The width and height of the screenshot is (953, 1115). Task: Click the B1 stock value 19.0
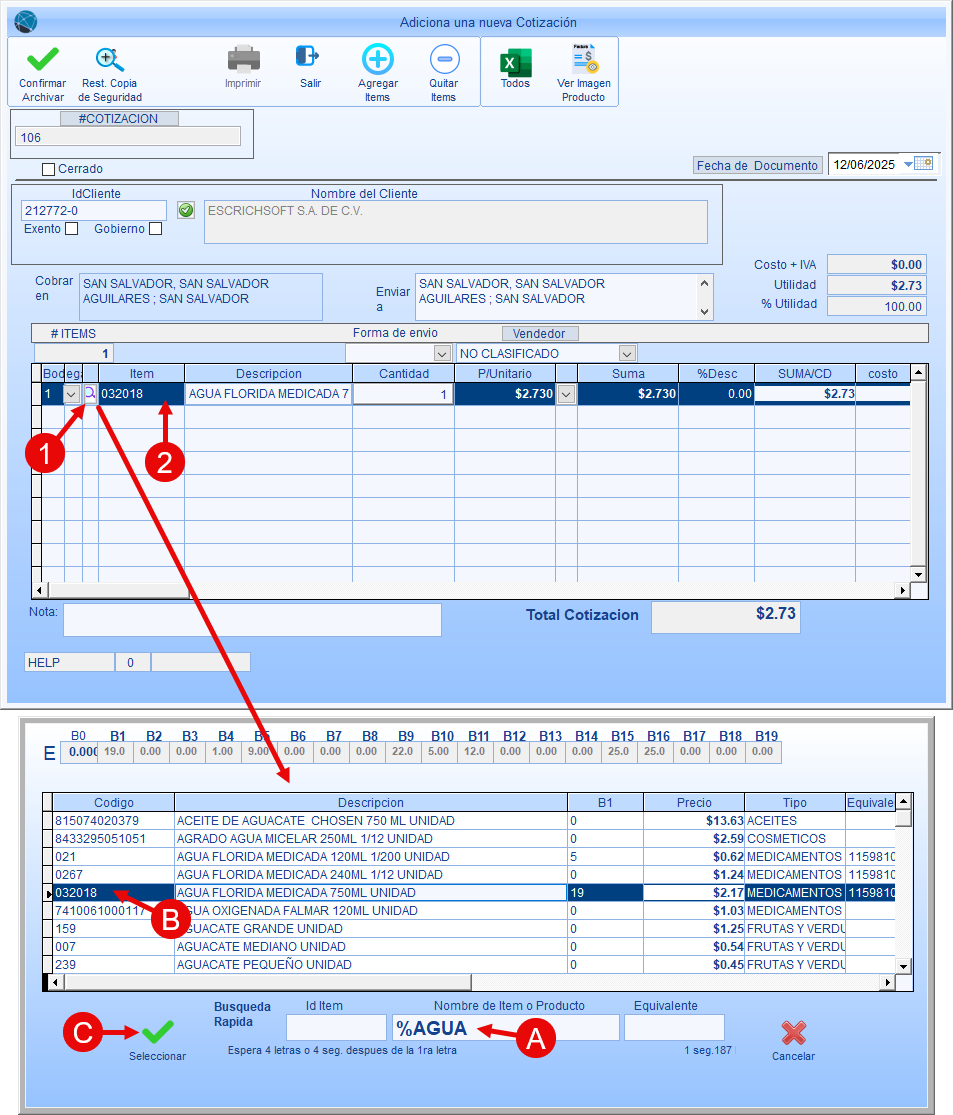click(x=115, y=752)
